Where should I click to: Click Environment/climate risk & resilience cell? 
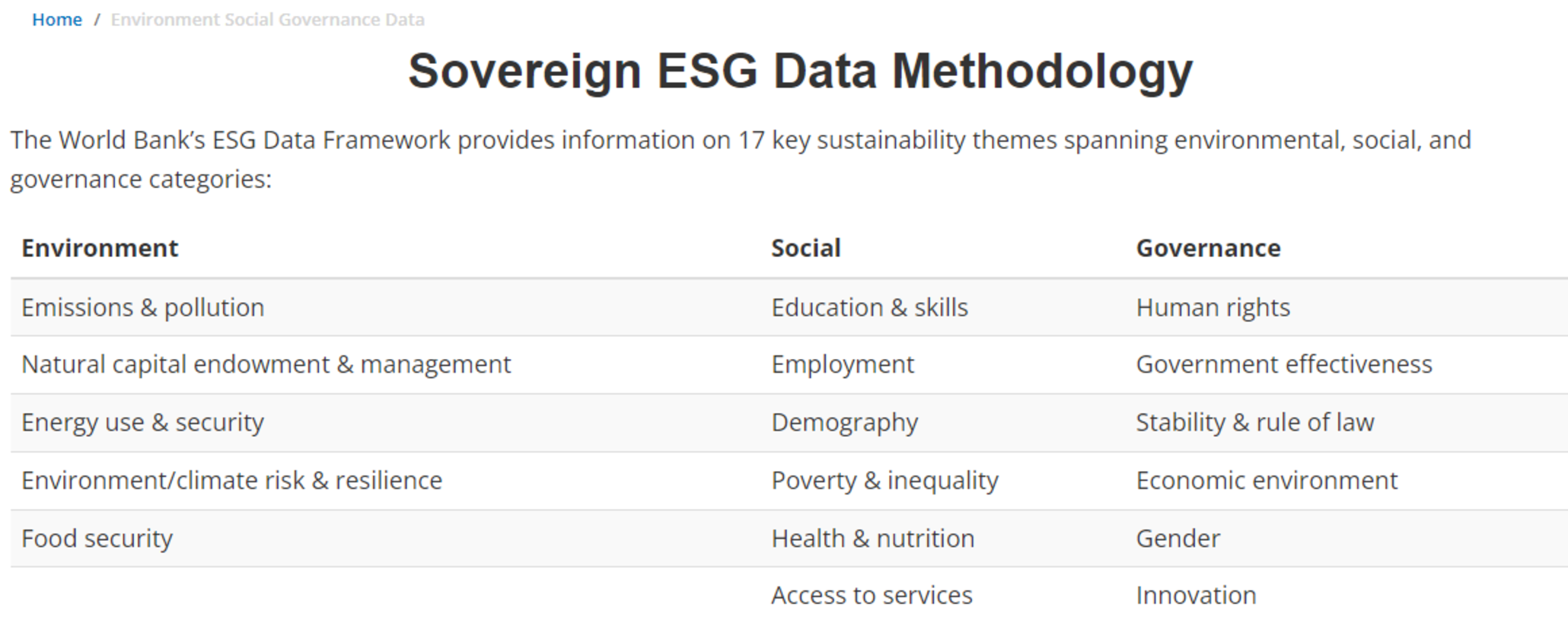point(232,481)
